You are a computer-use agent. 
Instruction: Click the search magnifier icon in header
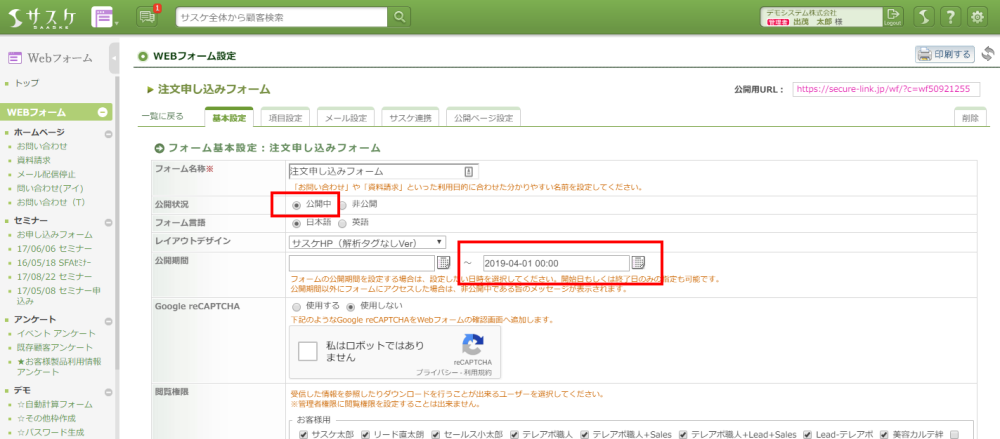[x=399, y=17]
